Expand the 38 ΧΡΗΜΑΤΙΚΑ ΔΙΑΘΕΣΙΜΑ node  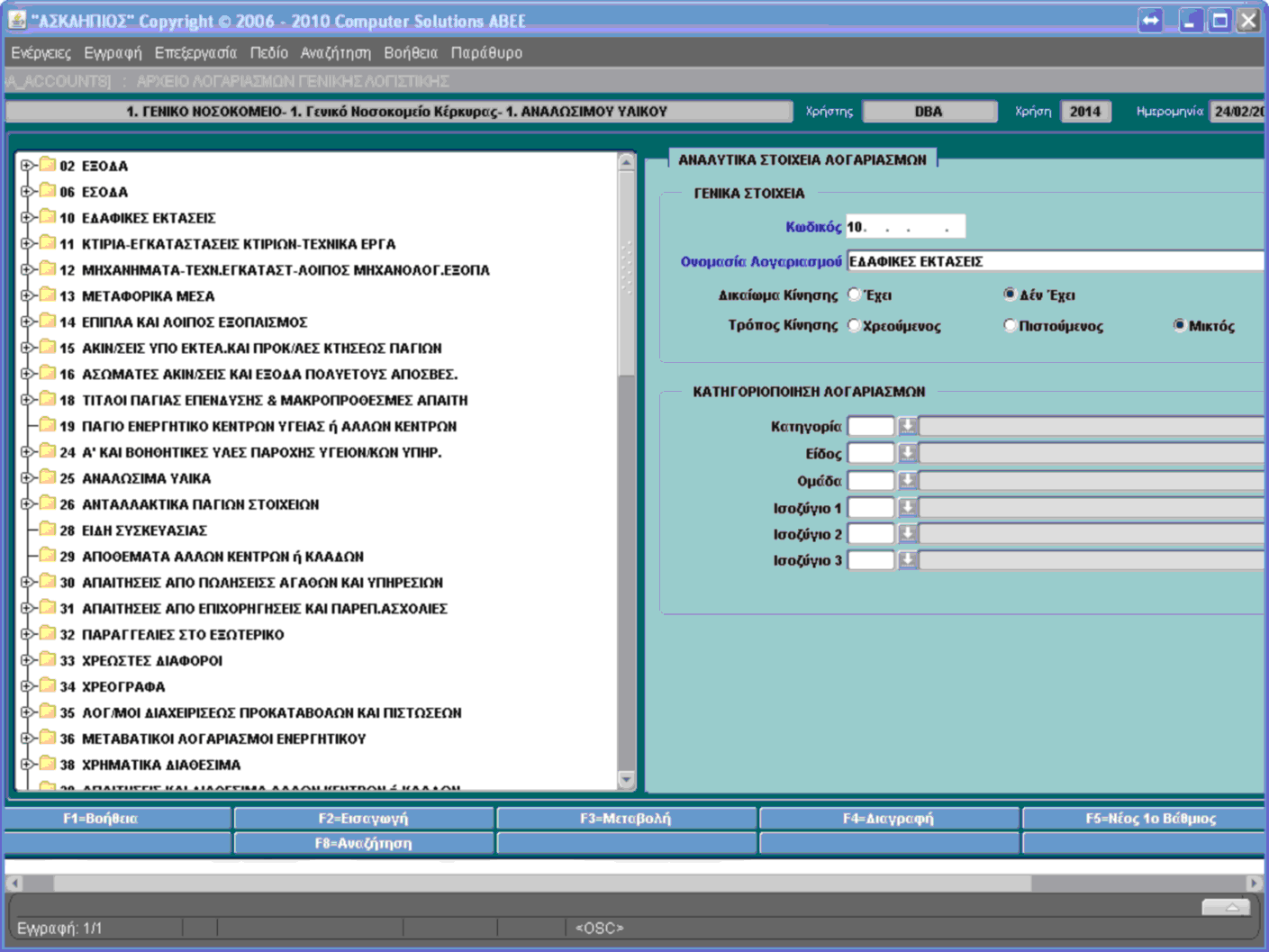(27, 765)
